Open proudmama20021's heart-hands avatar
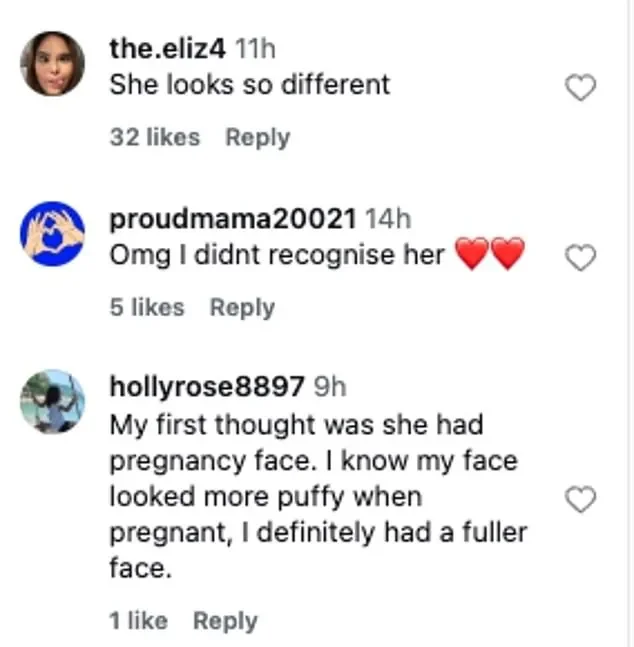This screenshot has width=634, height=647. click(x=52, y=234)
